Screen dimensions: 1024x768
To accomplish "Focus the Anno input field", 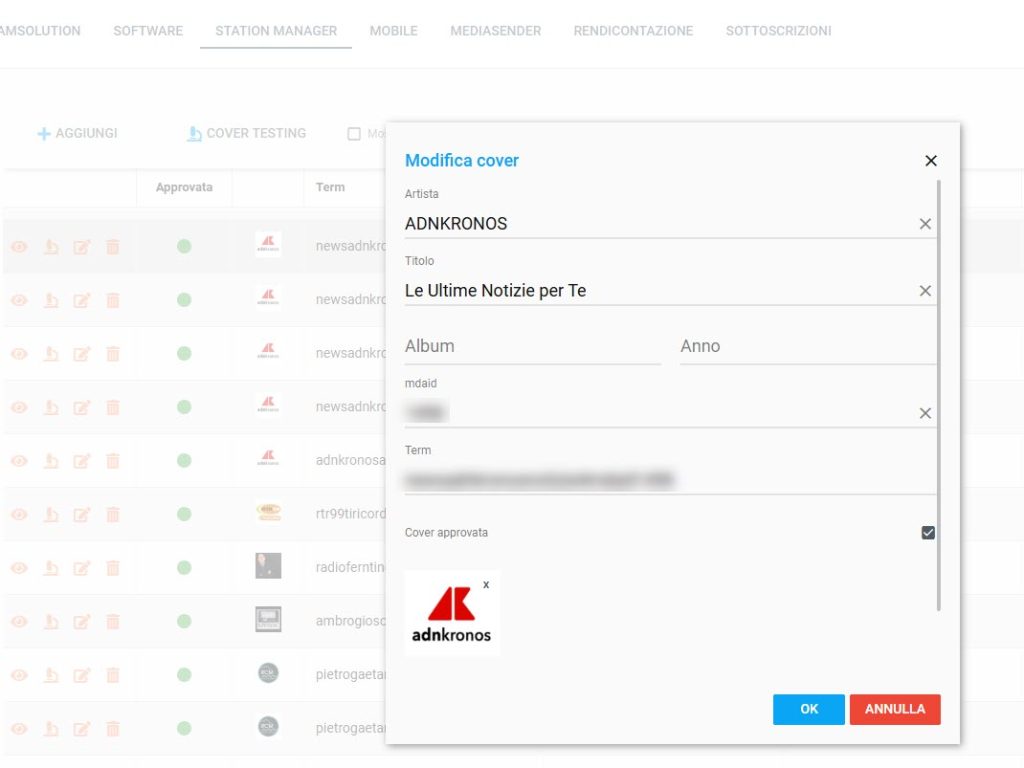I will click(x=808, y=346).
